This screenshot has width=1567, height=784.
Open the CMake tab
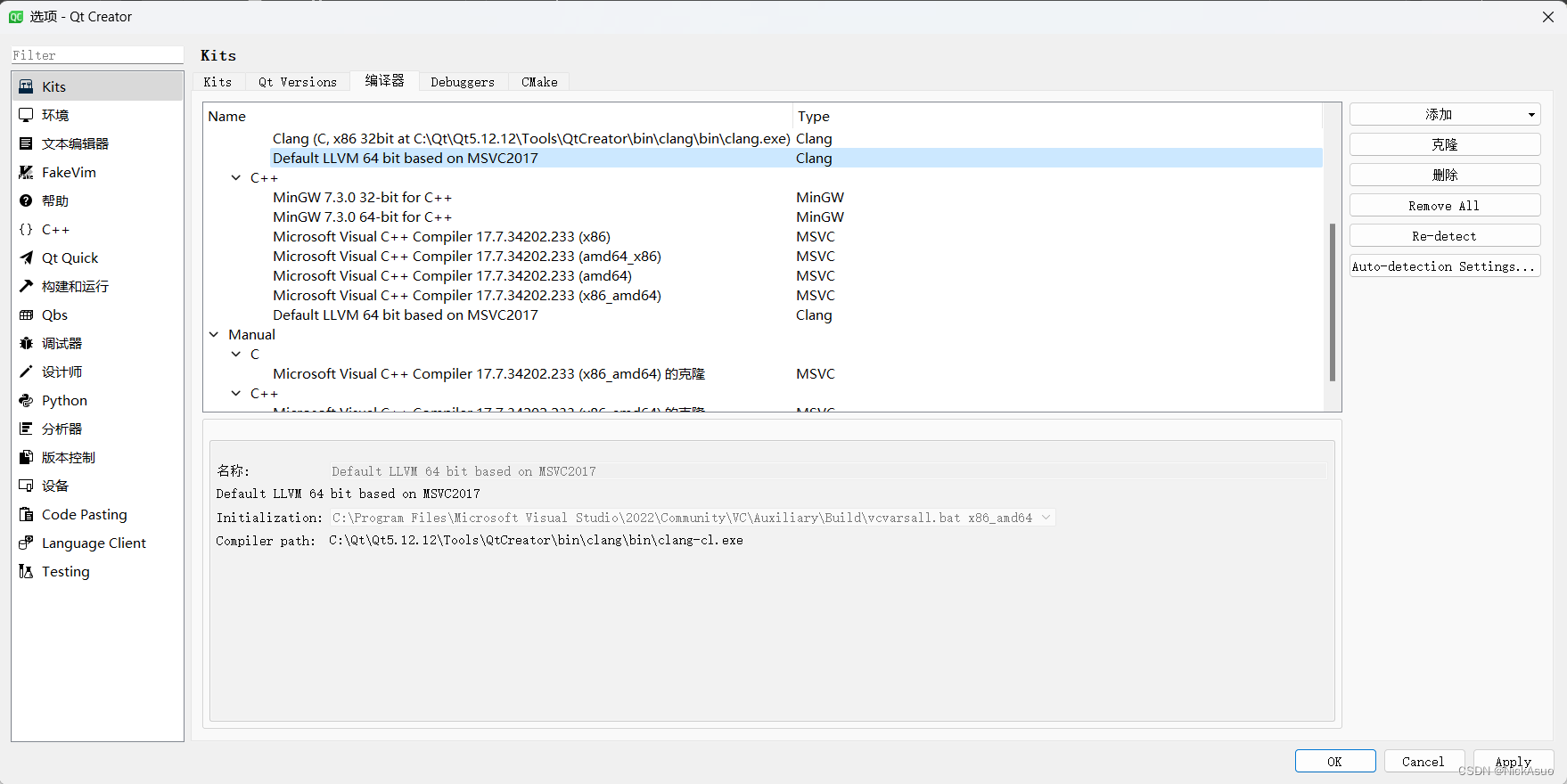click(x=539, y=82)
